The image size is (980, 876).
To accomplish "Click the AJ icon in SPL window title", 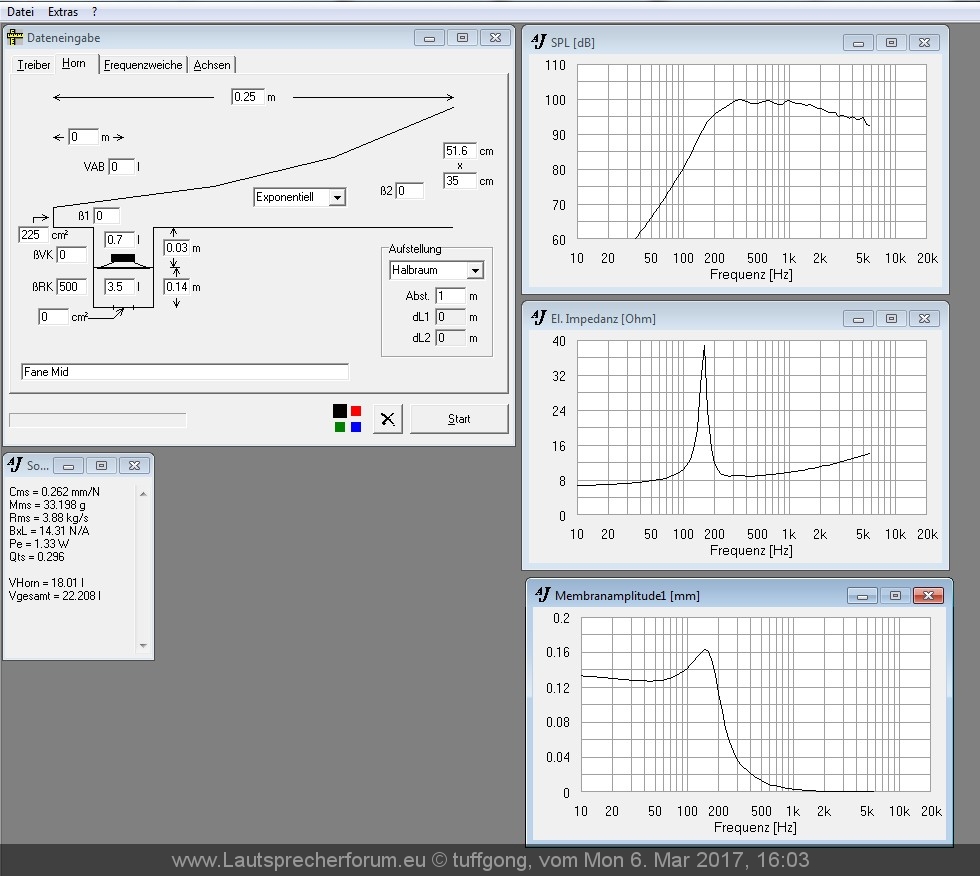I will coord(538,42).
